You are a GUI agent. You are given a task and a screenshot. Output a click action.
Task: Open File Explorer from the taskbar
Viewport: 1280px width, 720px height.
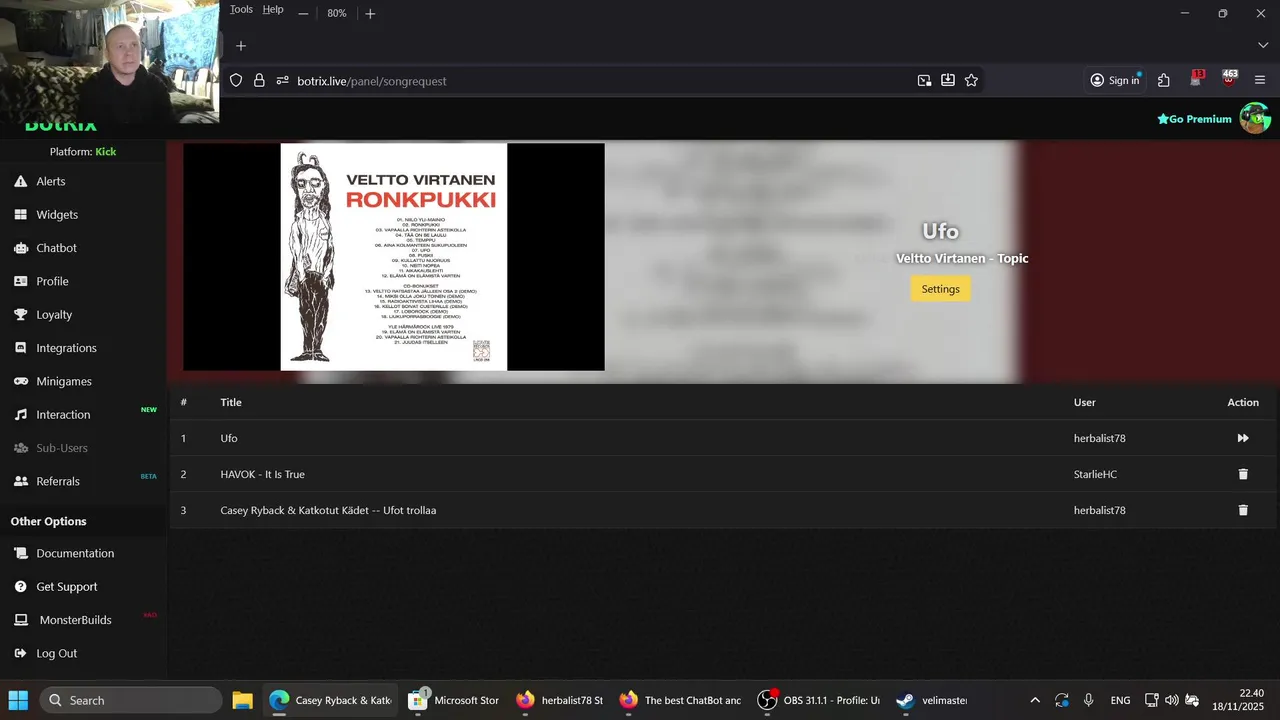[242, 700]
